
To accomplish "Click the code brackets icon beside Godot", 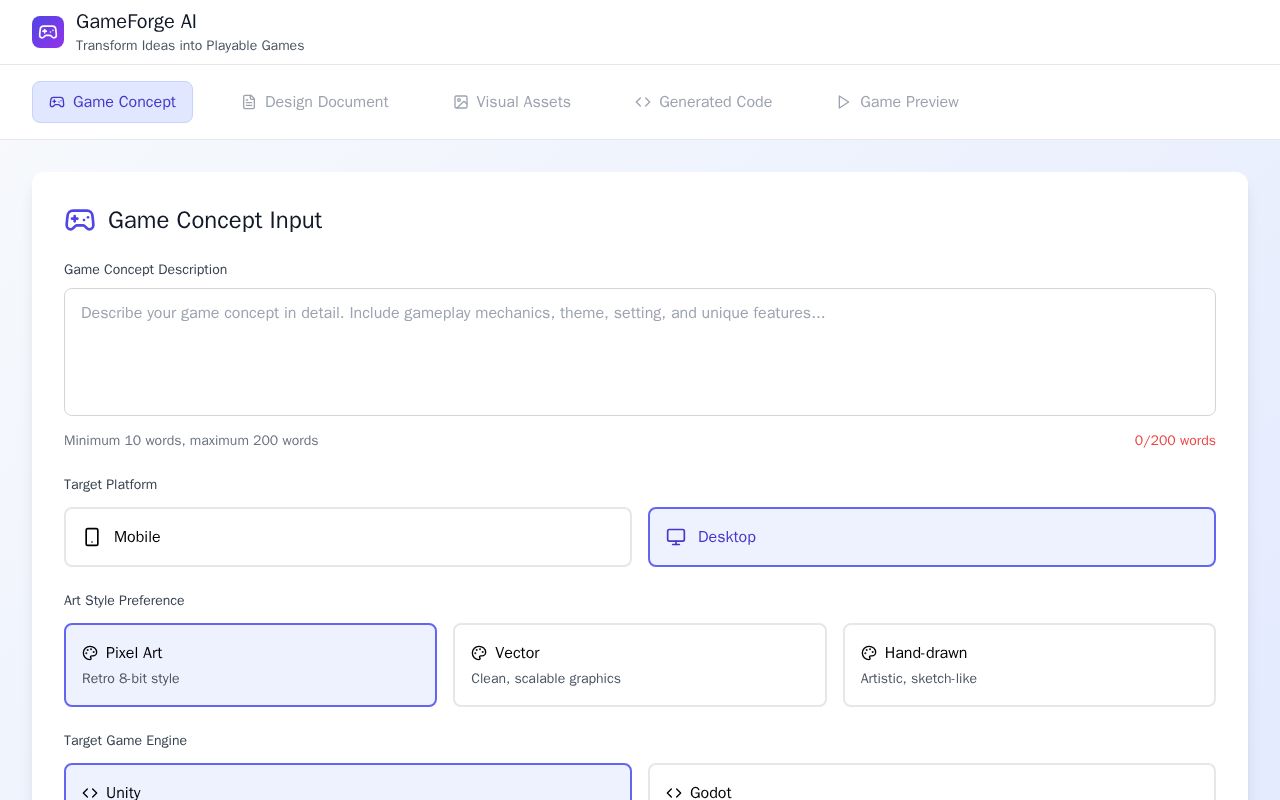I will (674, 793).
